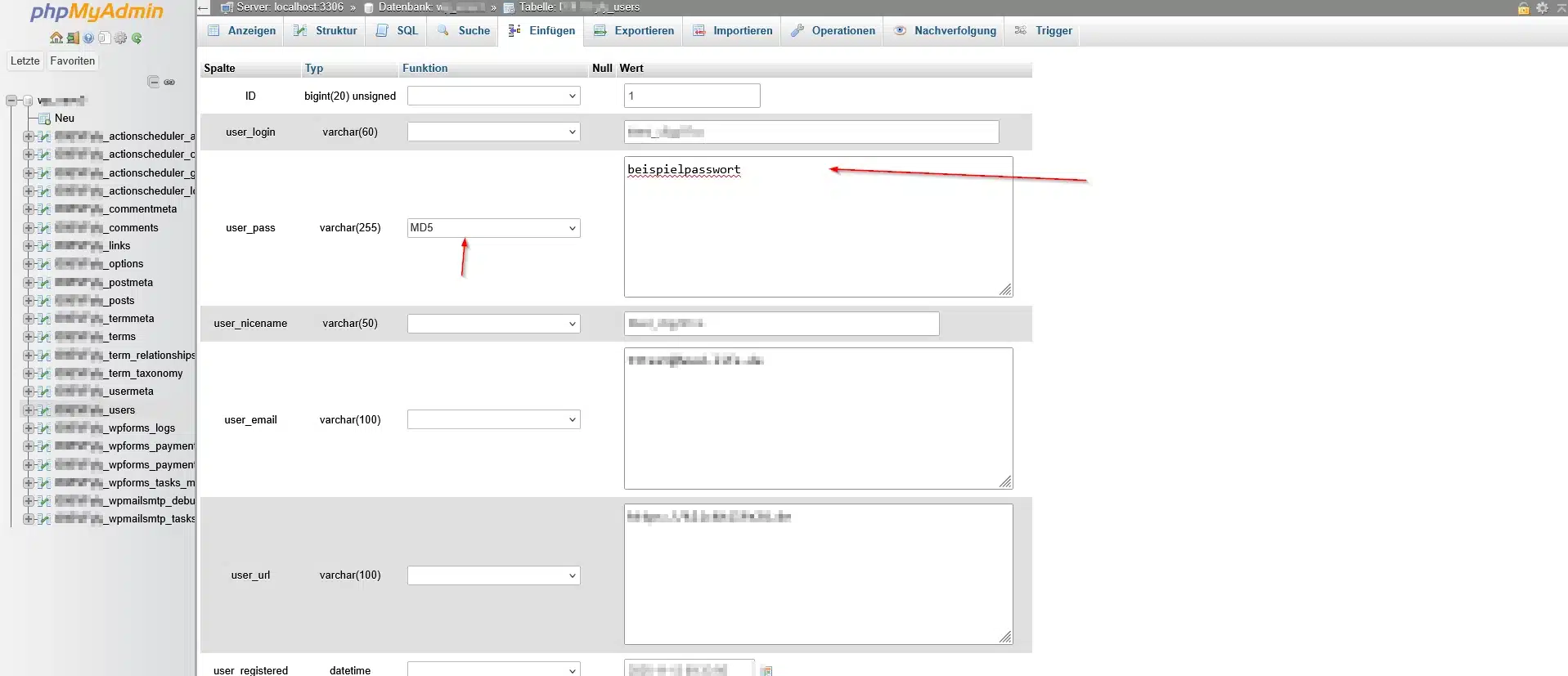Open function dropdown for user_email
The width and height of the screenshot is (1568, 676).
coord(494,419)
